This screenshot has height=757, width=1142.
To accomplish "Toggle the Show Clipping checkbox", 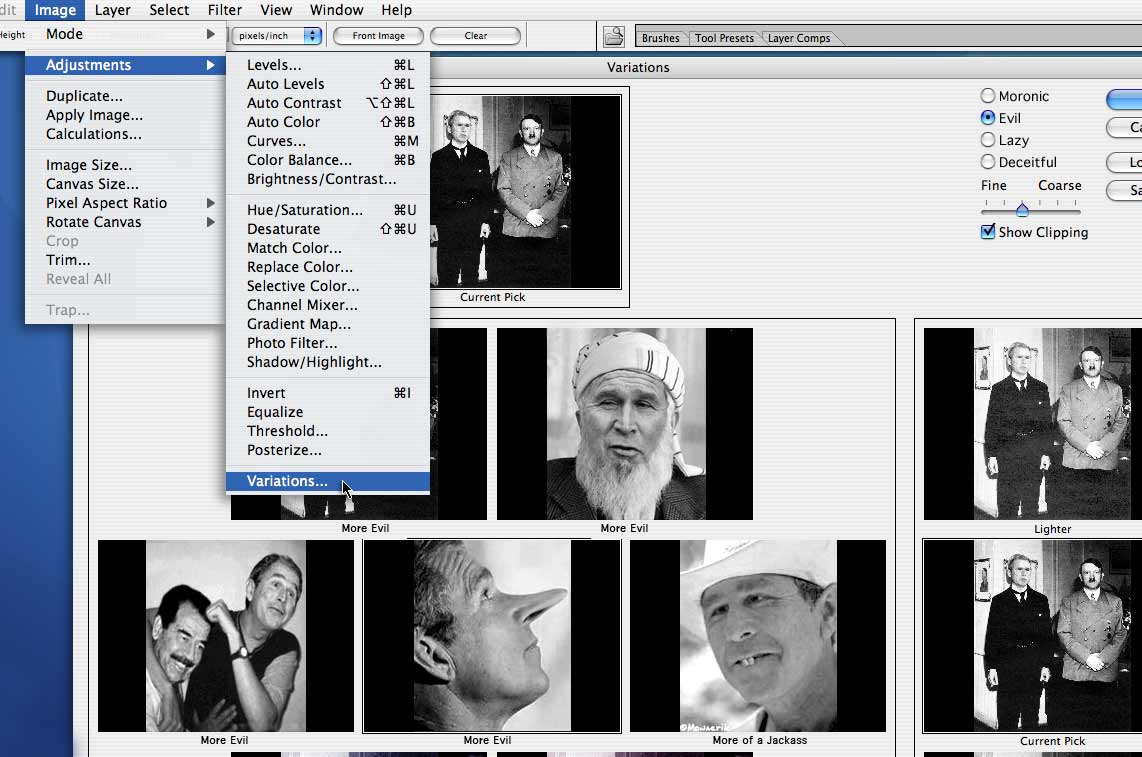I will [988, 232].
